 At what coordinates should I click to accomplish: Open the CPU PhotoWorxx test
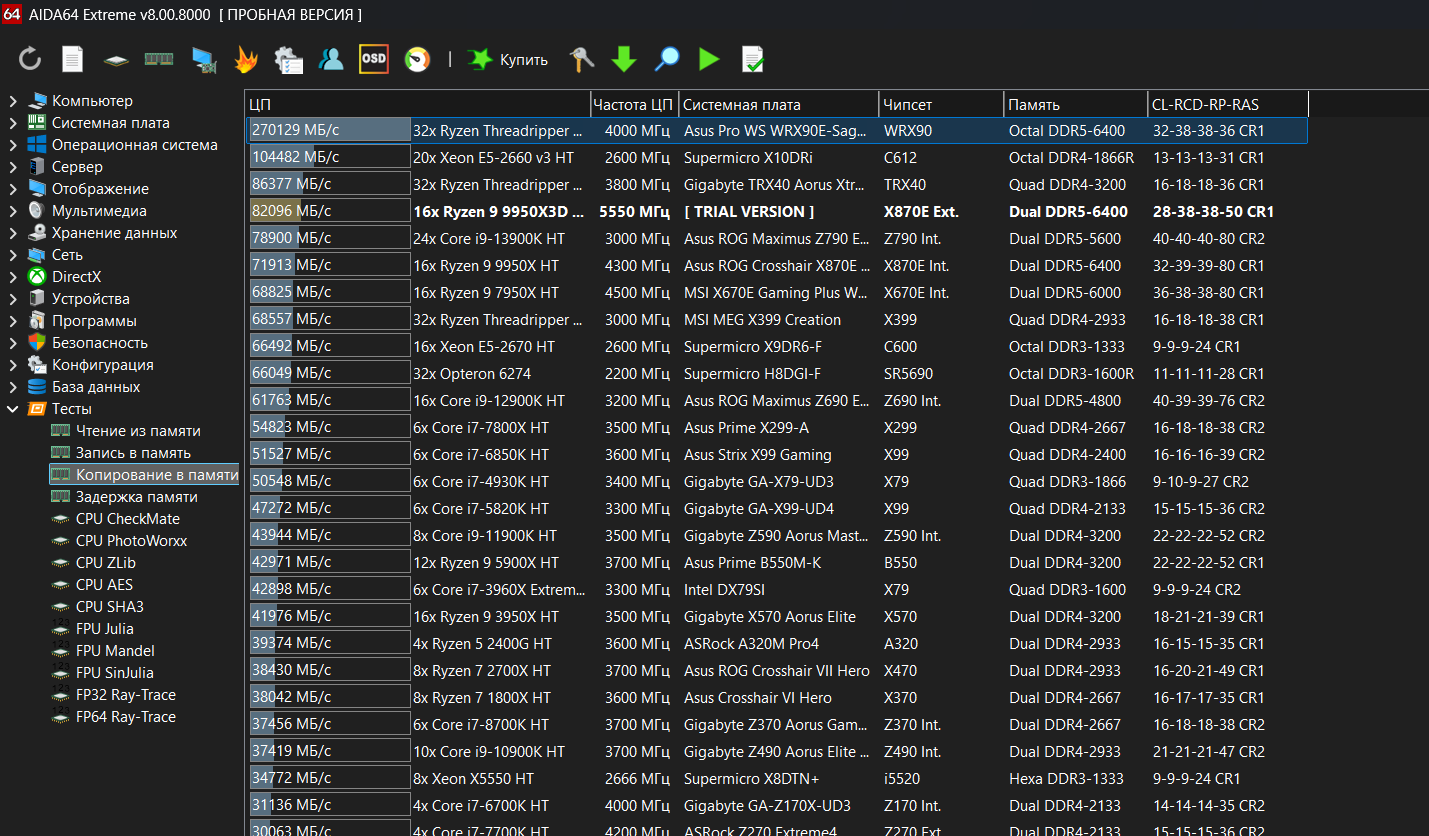coord(131,541)
